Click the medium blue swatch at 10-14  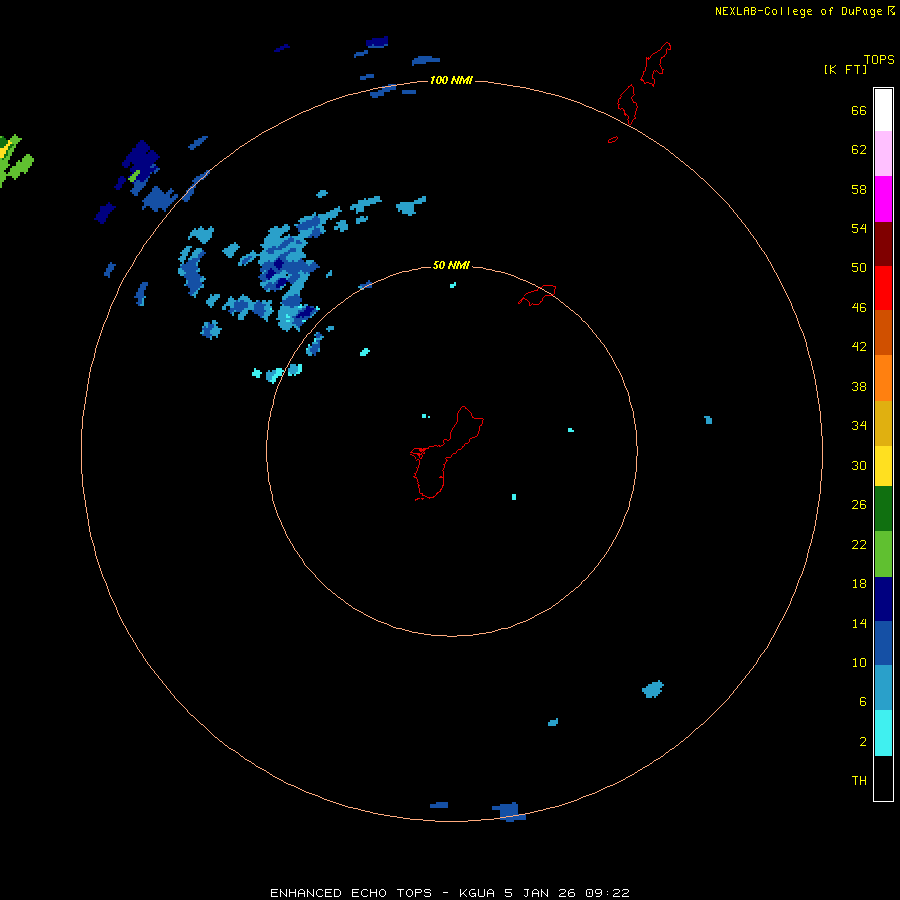pyautogui.click(x=883, y=643)
